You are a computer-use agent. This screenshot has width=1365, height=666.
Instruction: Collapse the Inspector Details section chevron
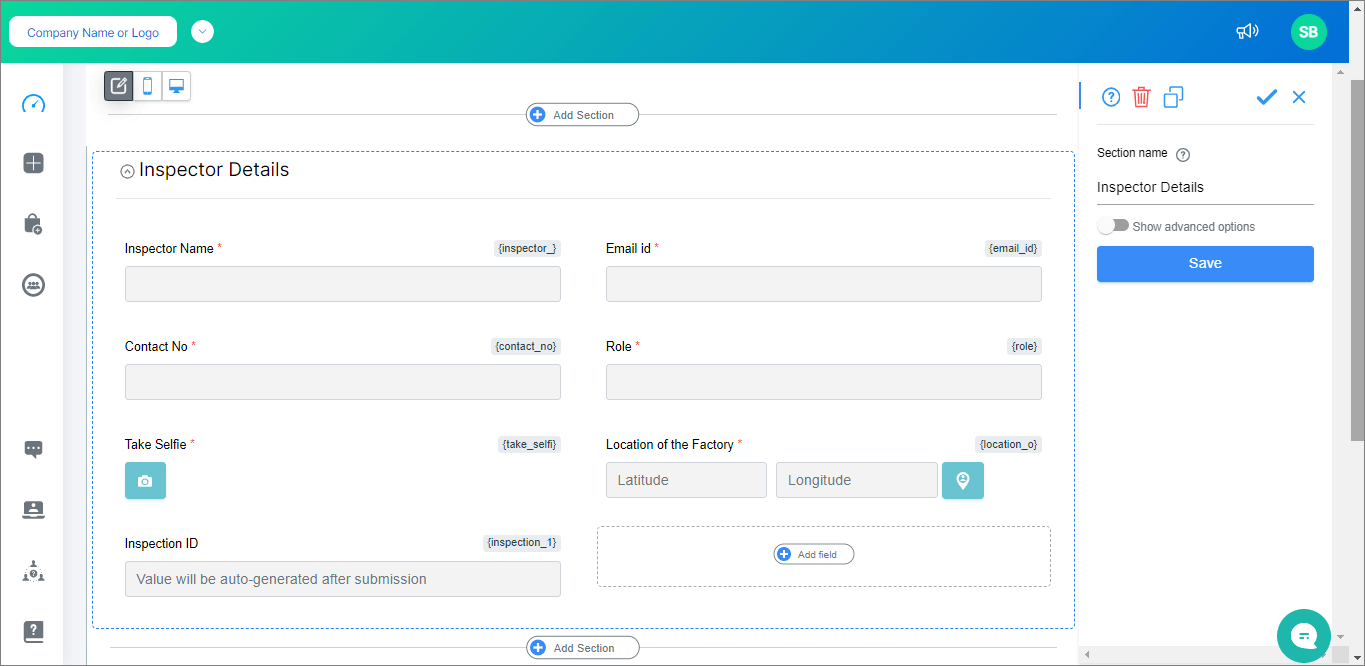coord(127,170)
